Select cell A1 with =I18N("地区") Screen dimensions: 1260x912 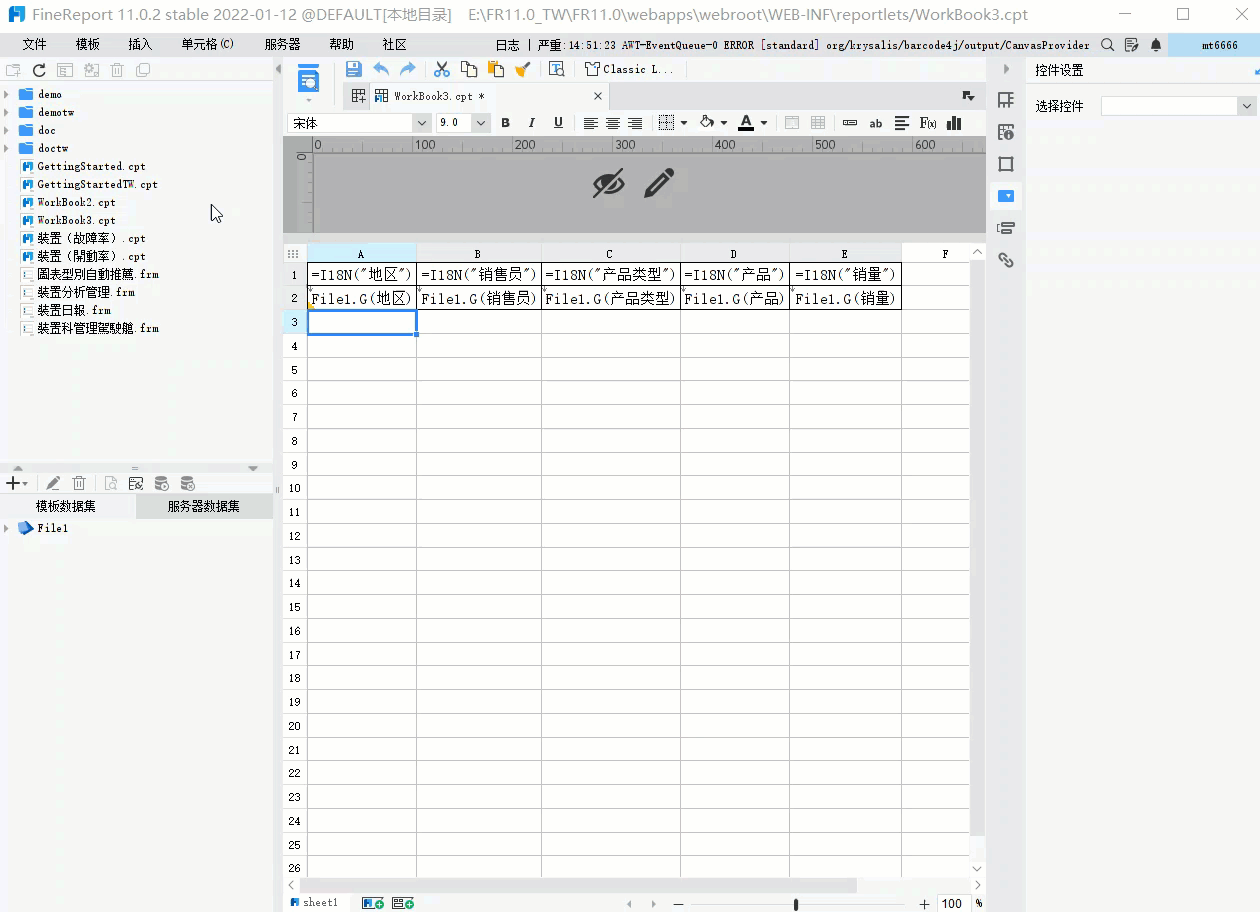(362, 274)
